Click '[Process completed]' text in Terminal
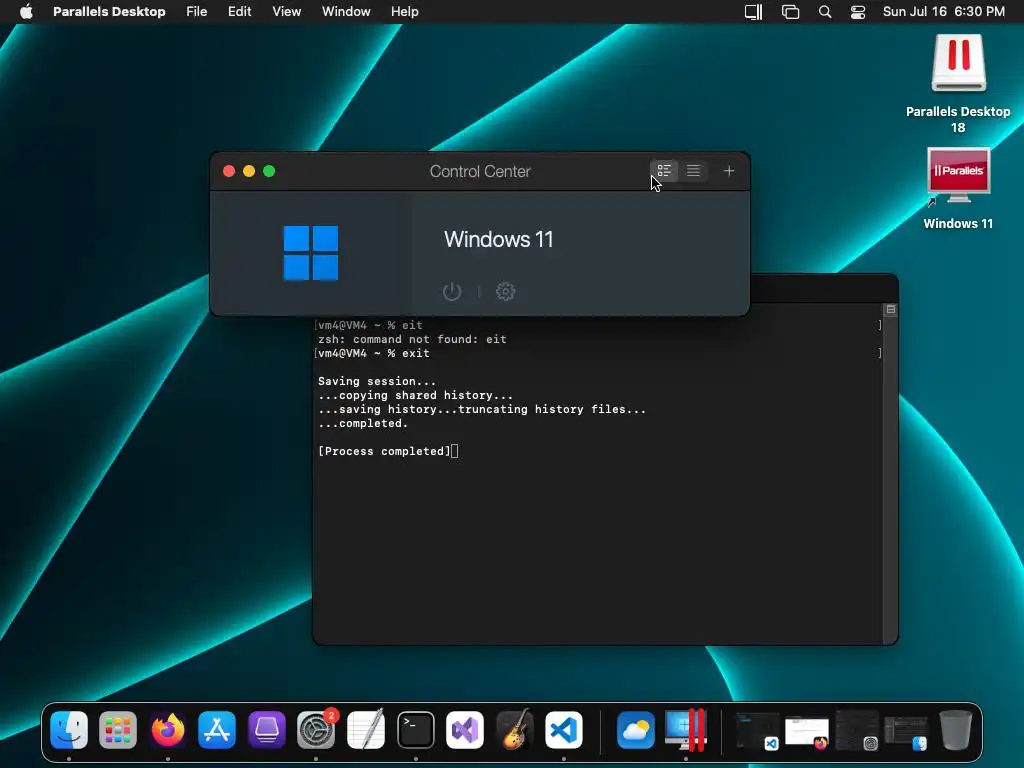 [x=384, y=451]
